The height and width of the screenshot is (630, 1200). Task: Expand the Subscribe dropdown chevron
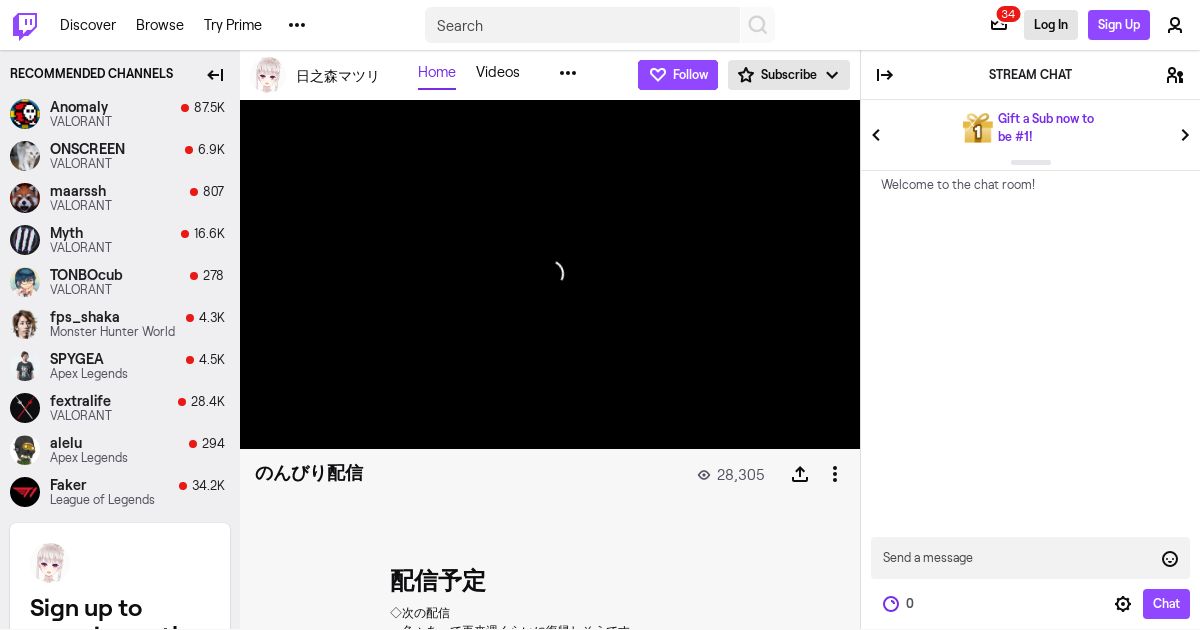point(832,75)
